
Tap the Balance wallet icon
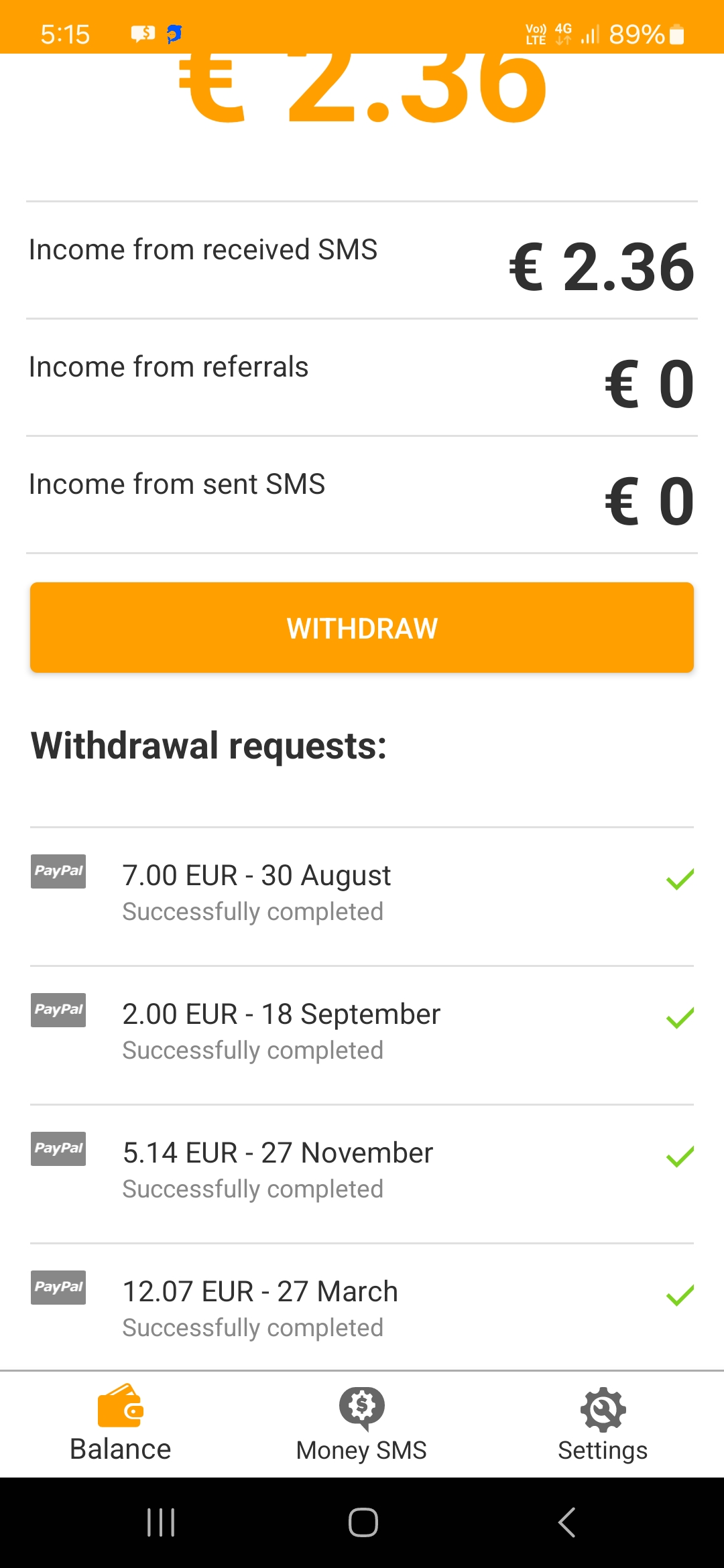[x=121, y=1406]
